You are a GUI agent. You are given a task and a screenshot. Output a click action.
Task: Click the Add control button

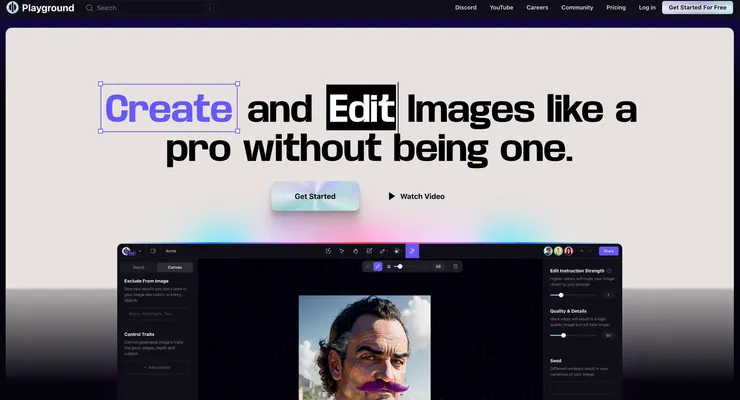click(x=157, y=367)
